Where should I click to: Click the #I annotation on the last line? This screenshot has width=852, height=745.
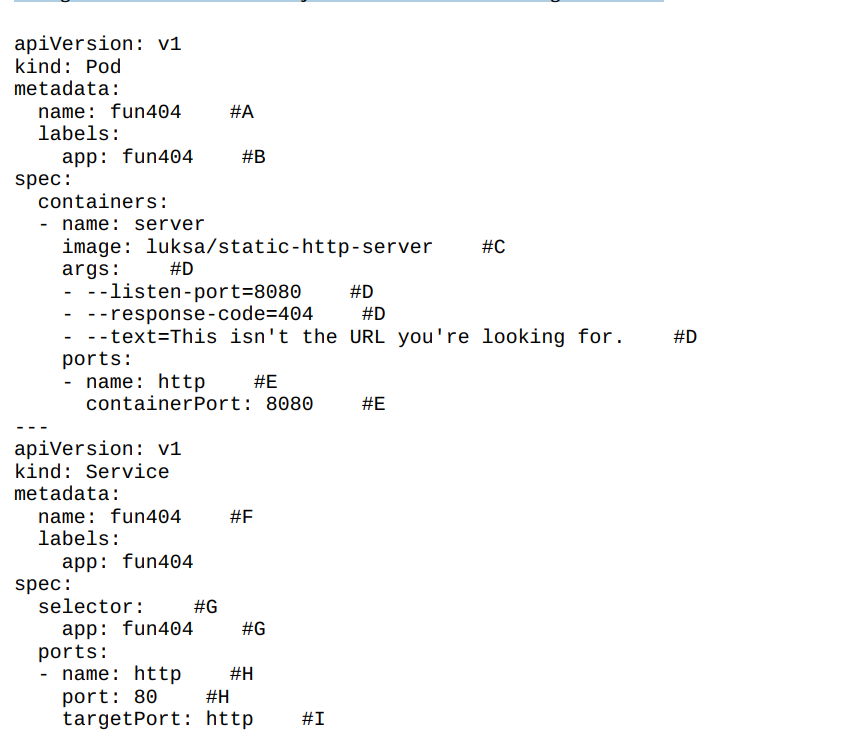[x=313, y=719]
